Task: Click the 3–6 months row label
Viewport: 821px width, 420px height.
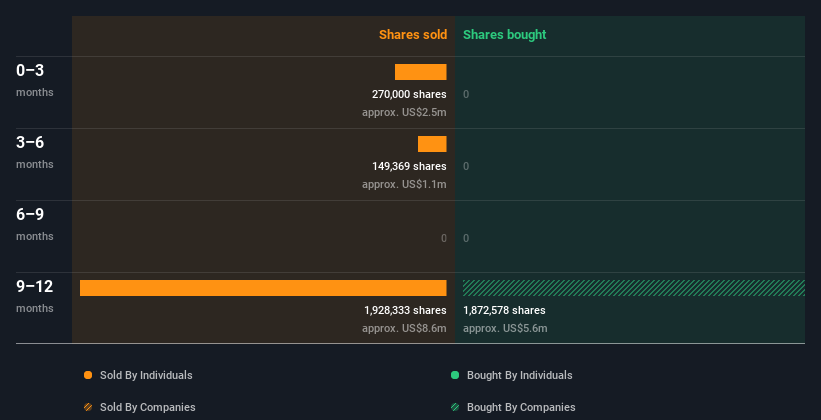Action: click(35, 152)
